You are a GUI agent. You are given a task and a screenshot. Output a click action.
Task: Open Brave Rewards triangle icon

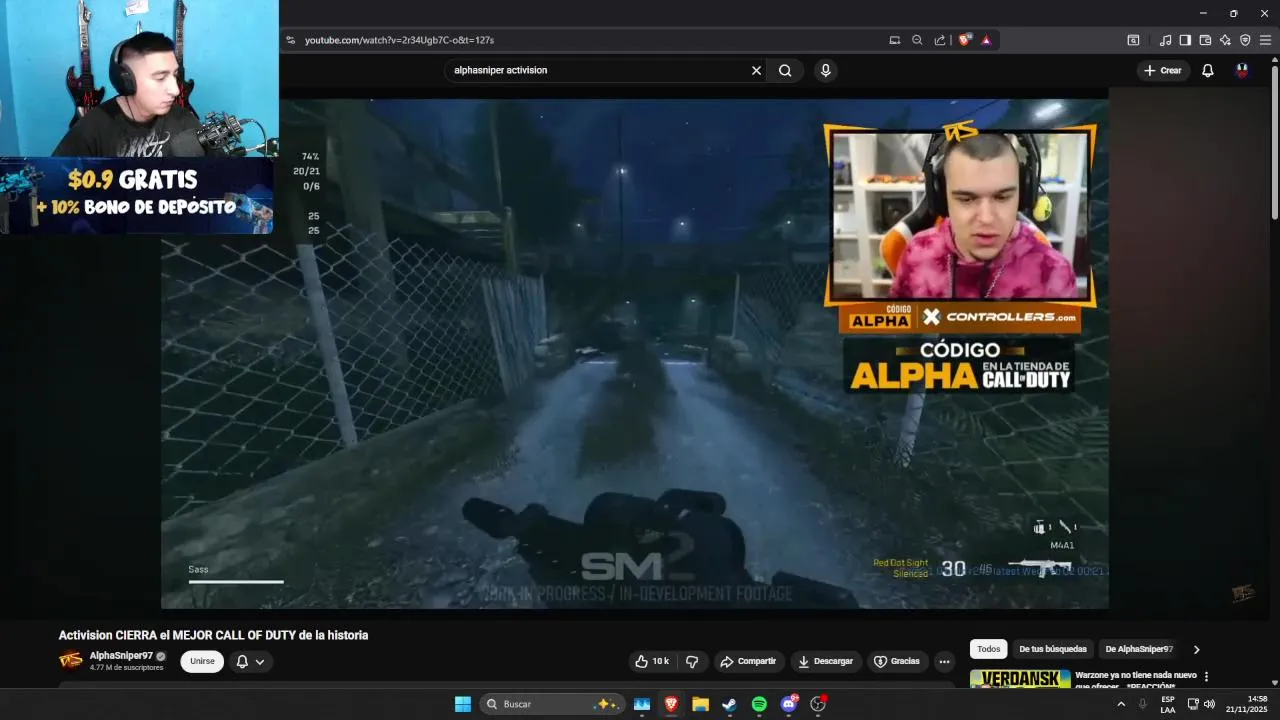986,40
